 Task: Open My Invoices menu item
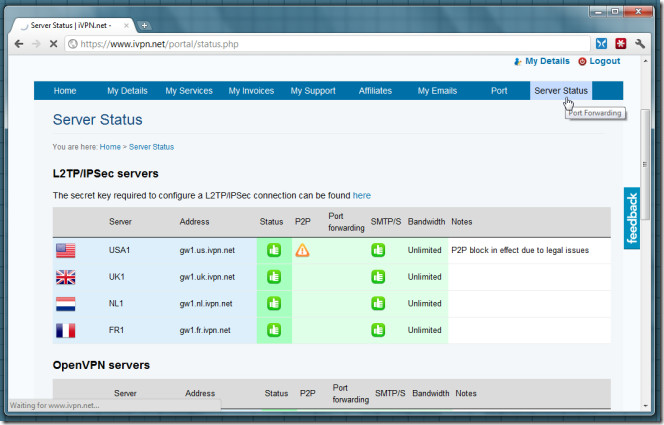pos(251,91)
